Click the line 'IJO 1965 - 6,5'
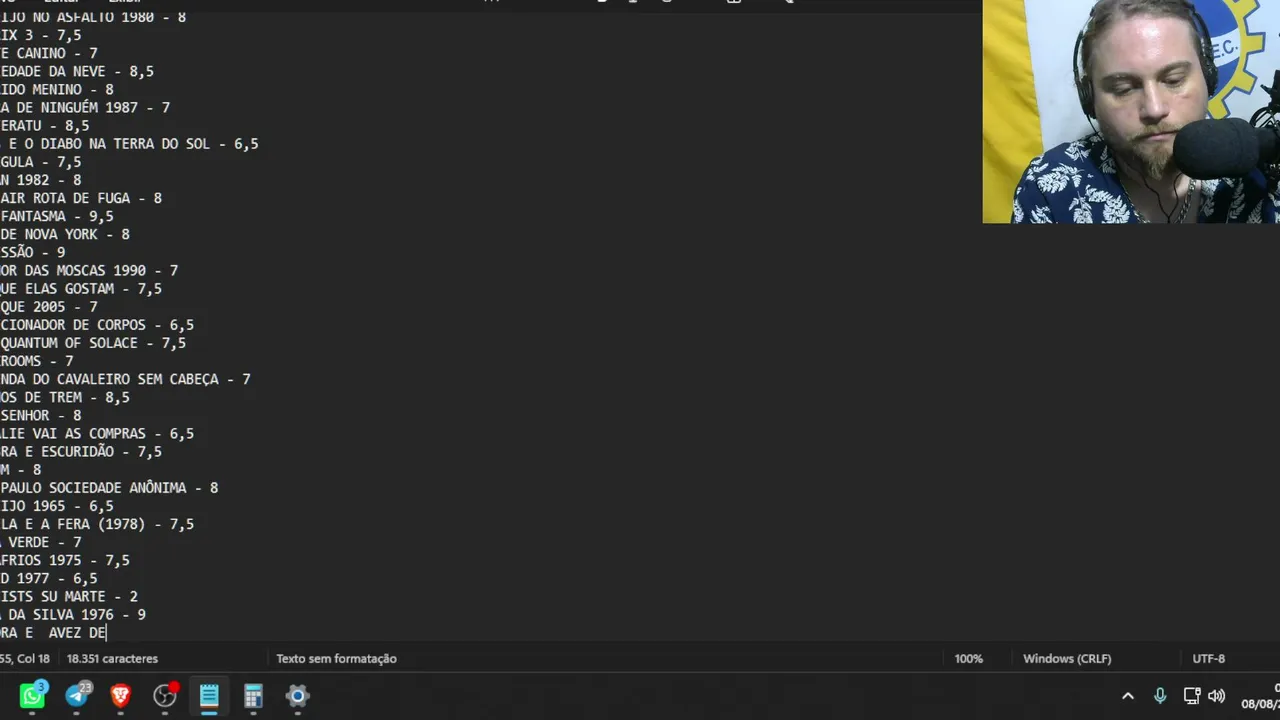Image resolution: width=1280 pixels, height=720 pixels. [57, 506]
